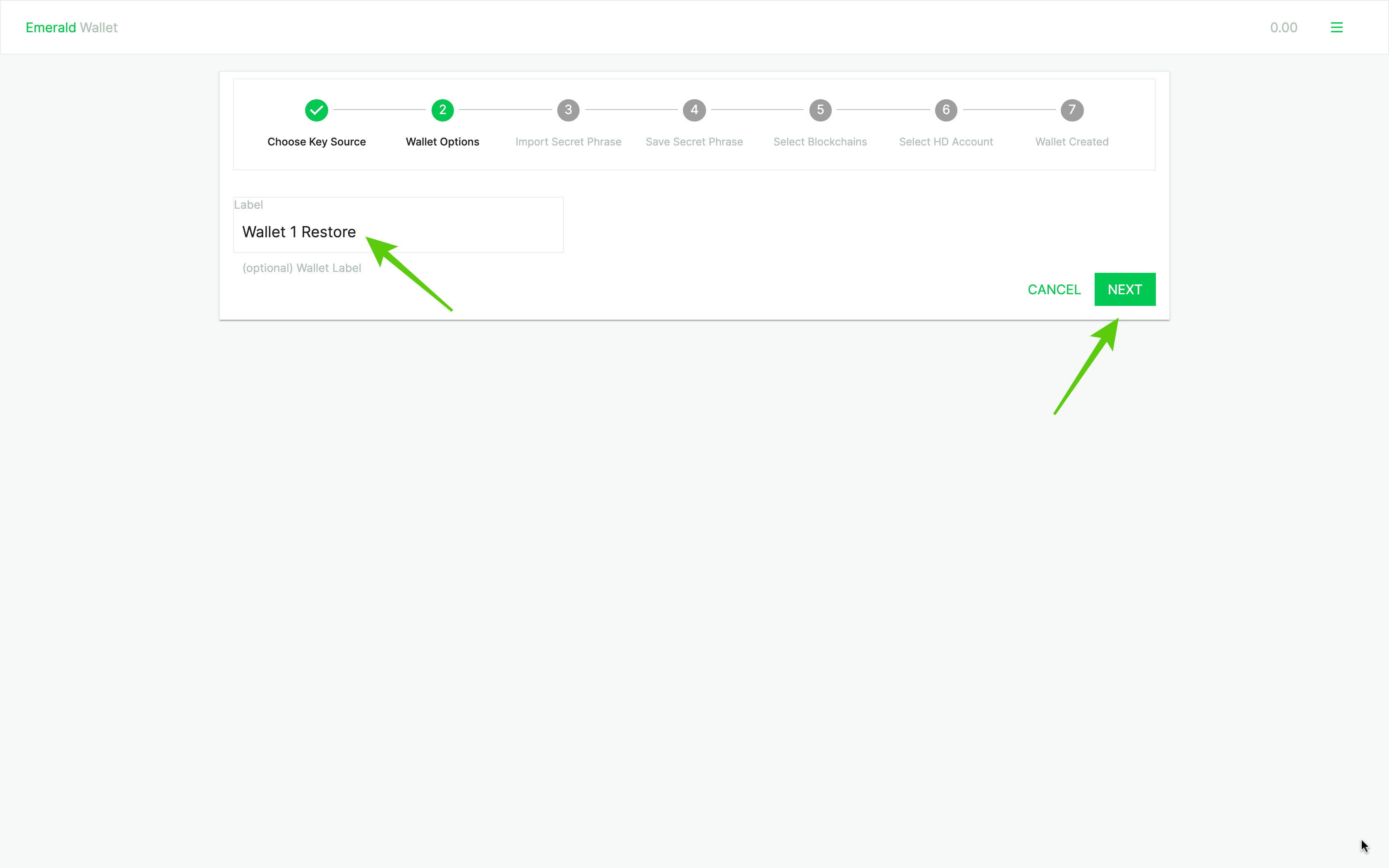Click the Choose Key Source step label

[316, 142]
